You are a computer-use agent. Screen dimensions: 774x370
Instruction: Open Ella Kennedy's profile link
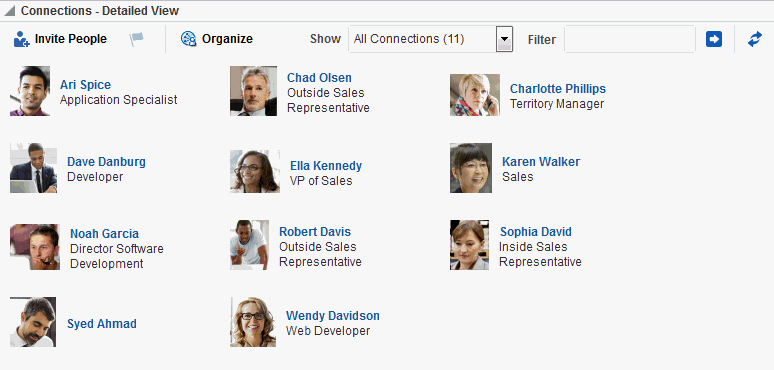pos(326,166)
